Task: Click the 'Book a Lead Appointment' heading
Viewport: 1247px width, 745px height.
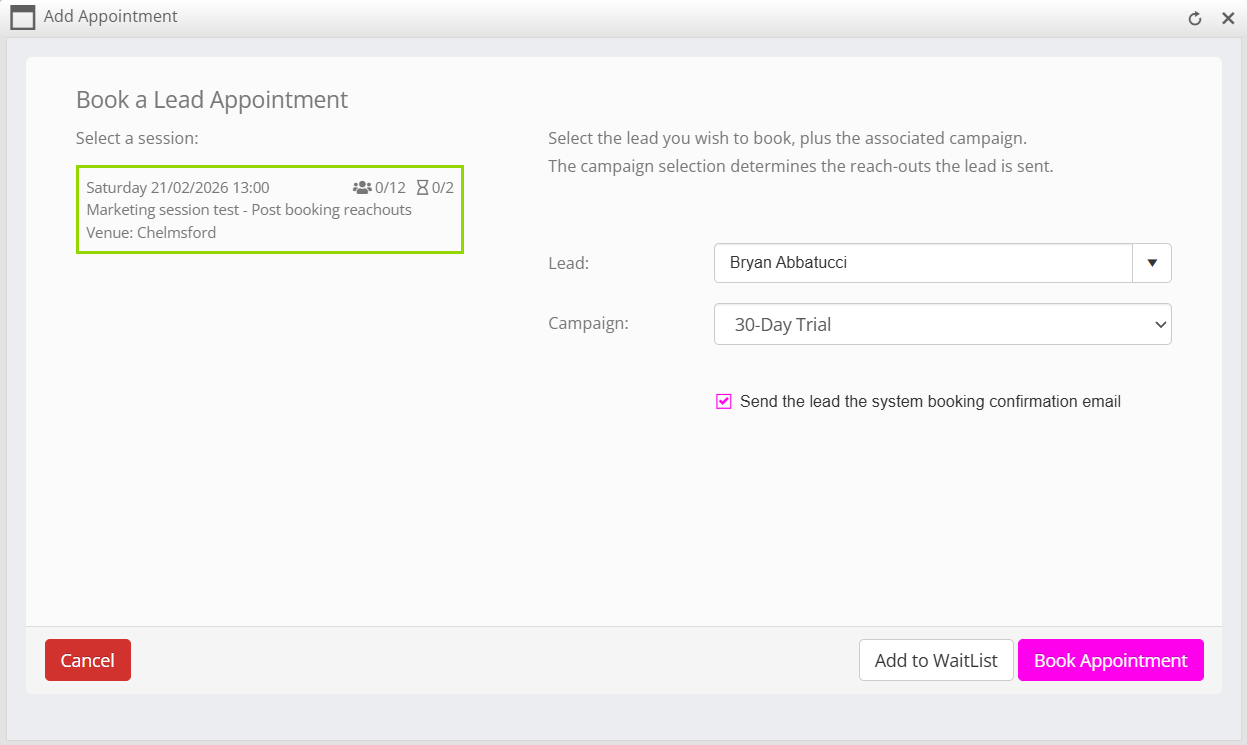Action: point(212,100)
